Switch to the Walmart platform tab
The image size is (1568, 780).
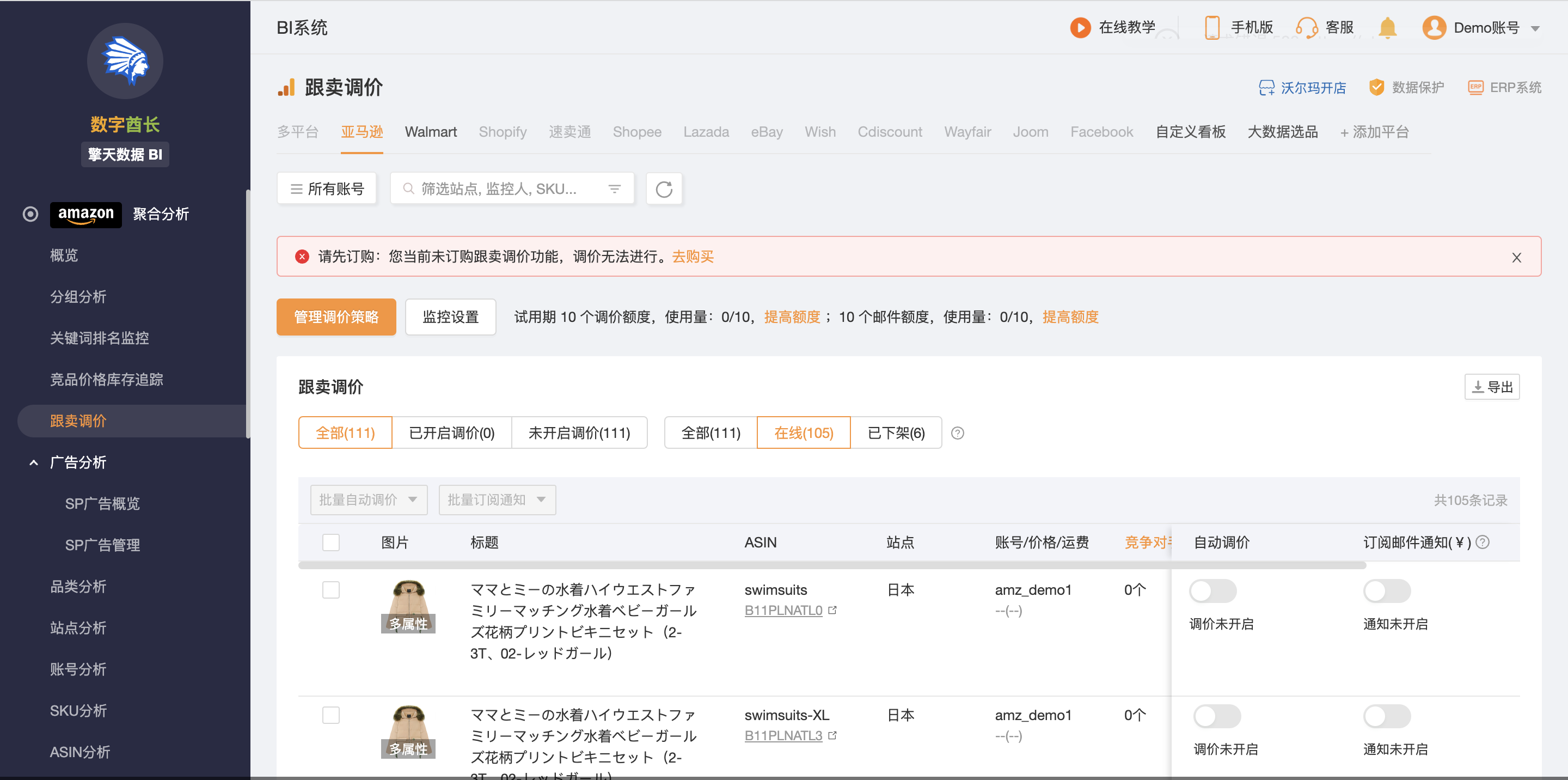(430, 131)
